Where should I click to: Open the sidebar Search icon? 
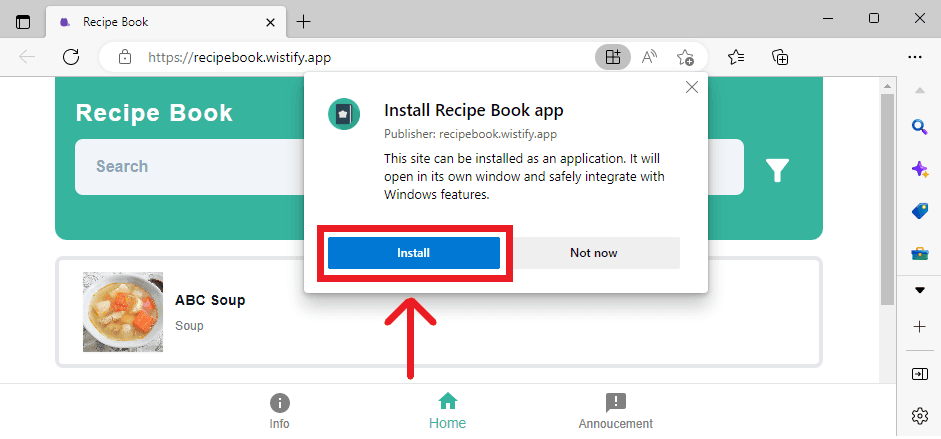tap(919, 127)
